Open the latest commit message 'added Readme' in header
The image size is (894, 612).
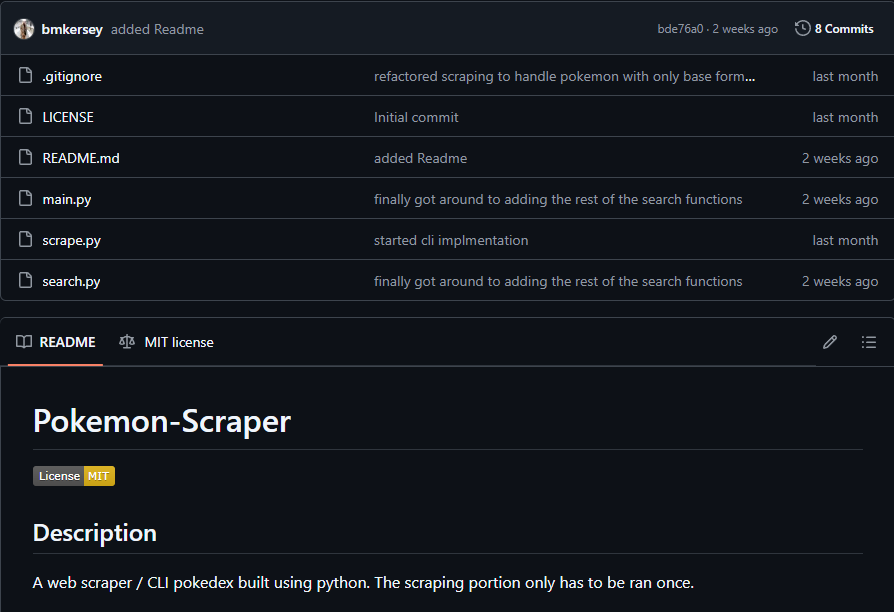pos(157,30)
